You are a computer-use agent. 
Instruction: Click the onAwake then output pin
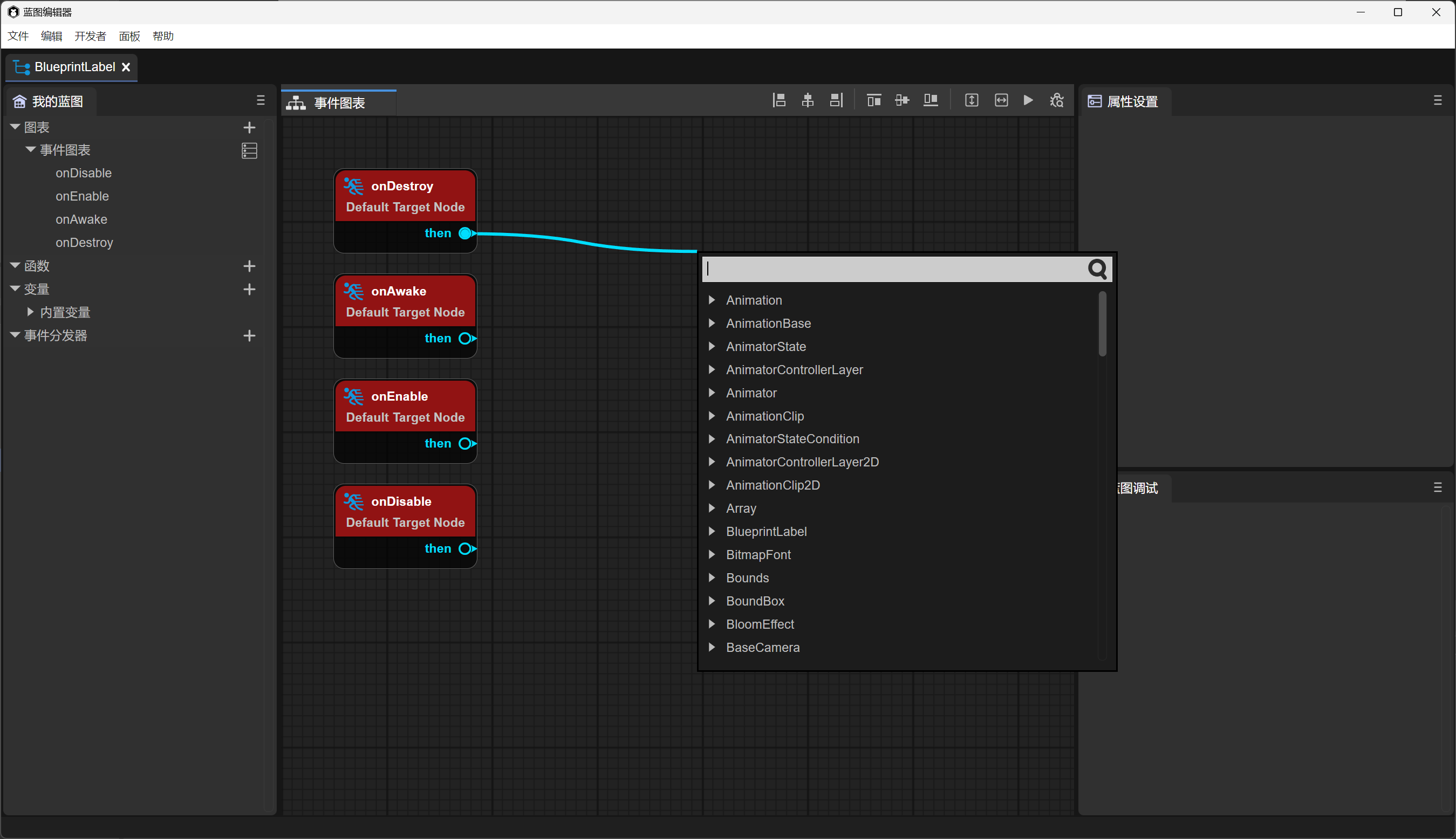tap(466, 338)
